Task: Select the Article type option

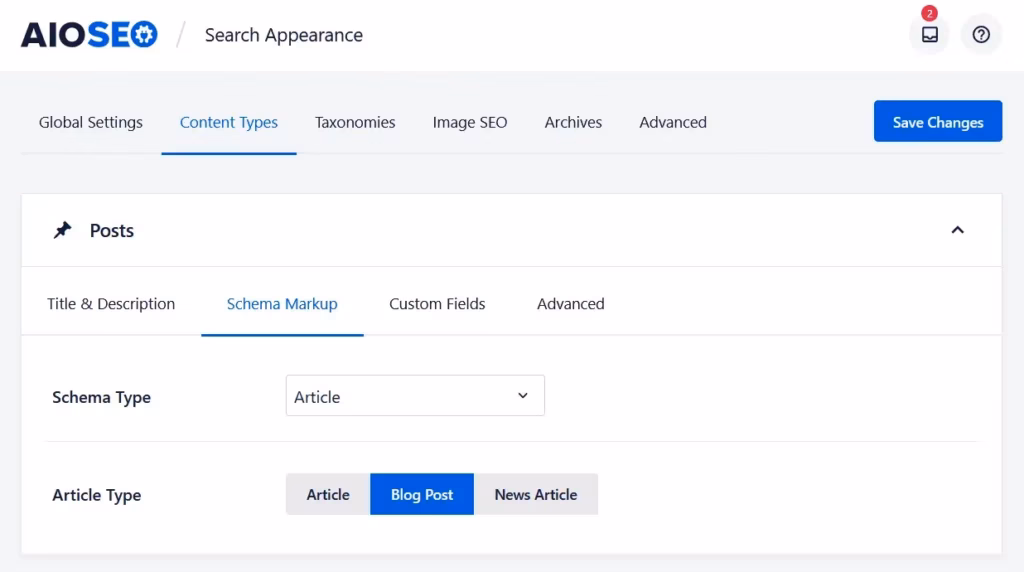Action: coord(328,494)
